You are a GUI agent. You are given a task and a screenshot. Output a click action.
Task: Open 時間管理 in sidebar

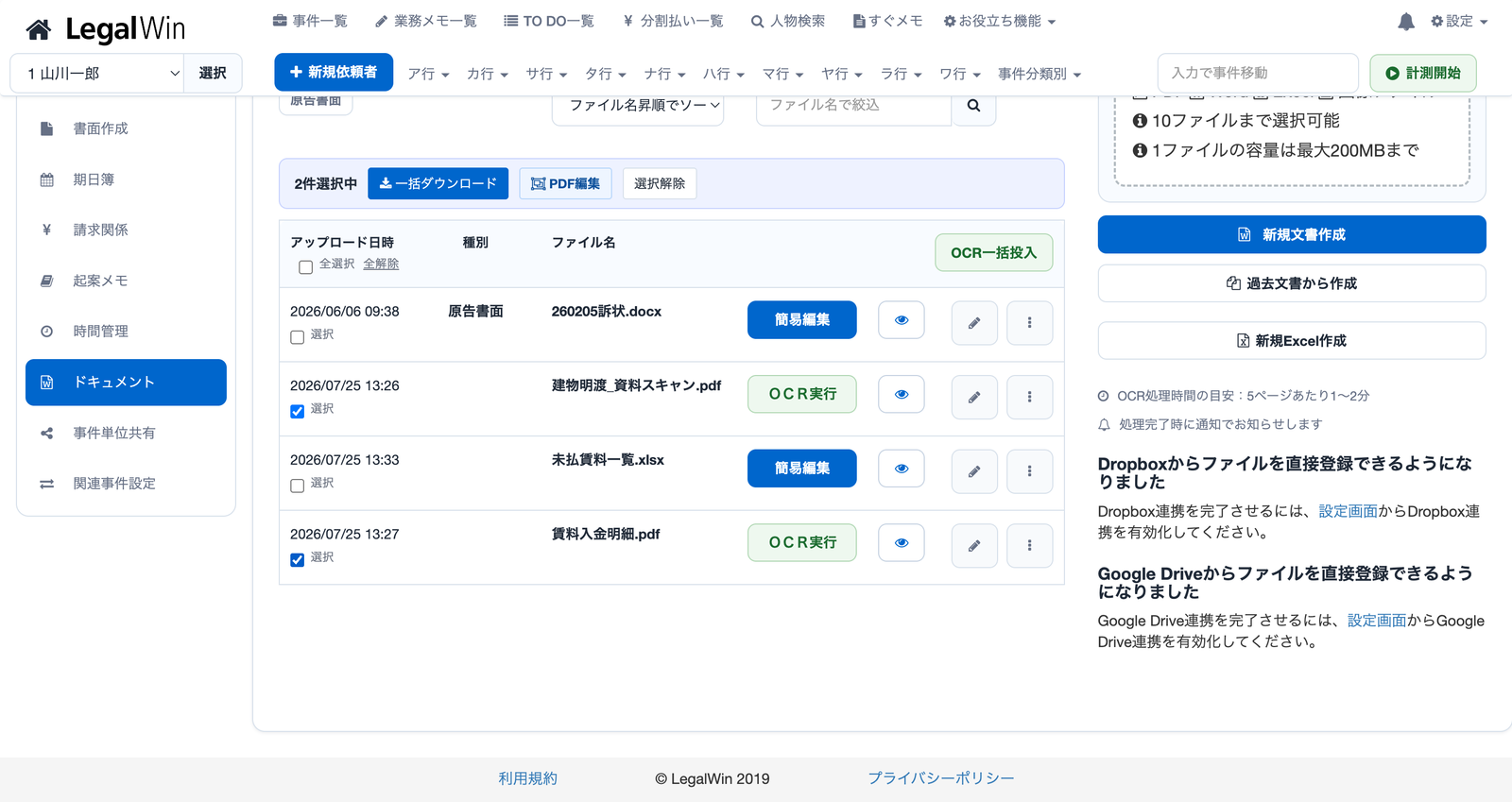pos(126,332)
